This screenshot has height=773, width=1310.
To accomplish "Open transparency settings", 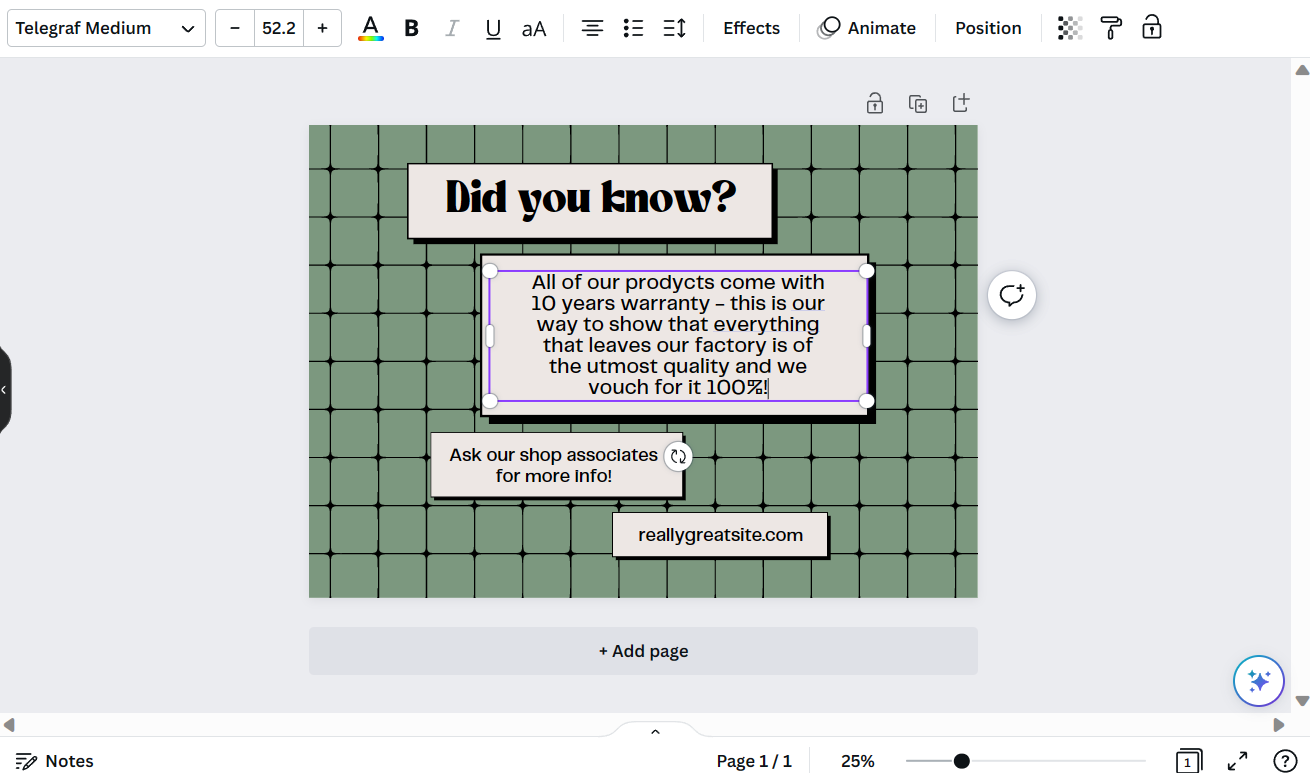I will 1070,28.
